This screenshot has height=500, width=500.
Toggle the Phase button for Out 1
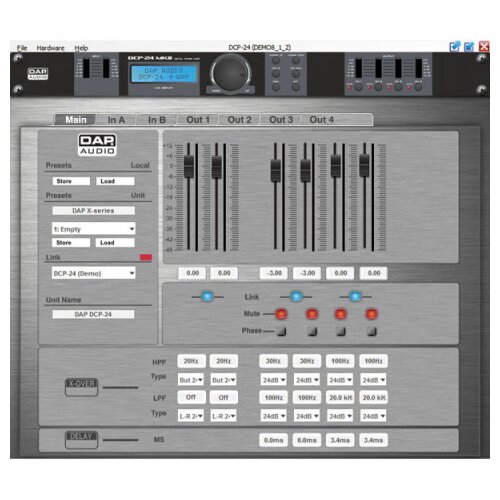pos(282,331)
